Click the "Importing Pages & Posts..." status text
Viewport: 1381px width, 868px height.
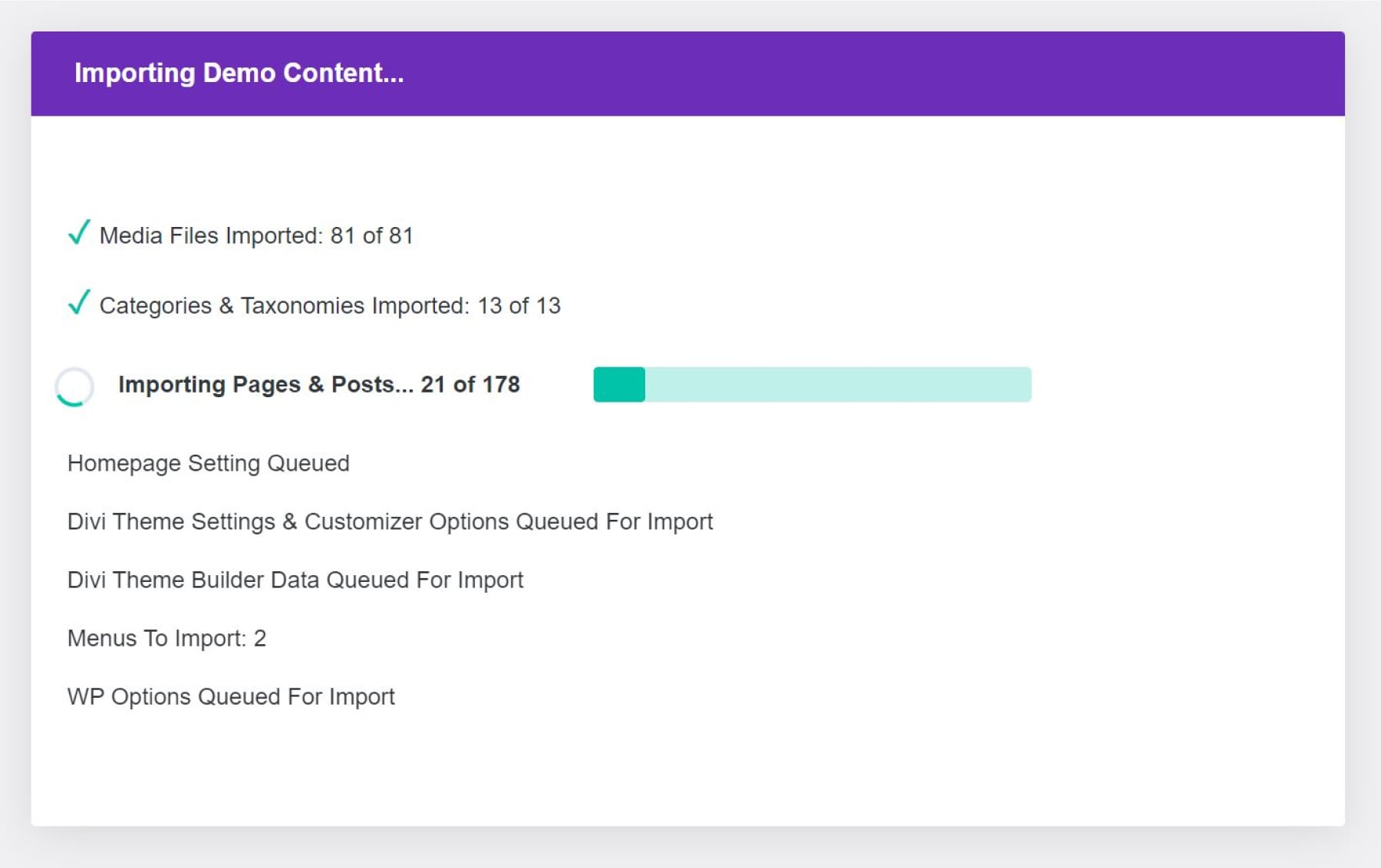(265, 385)
